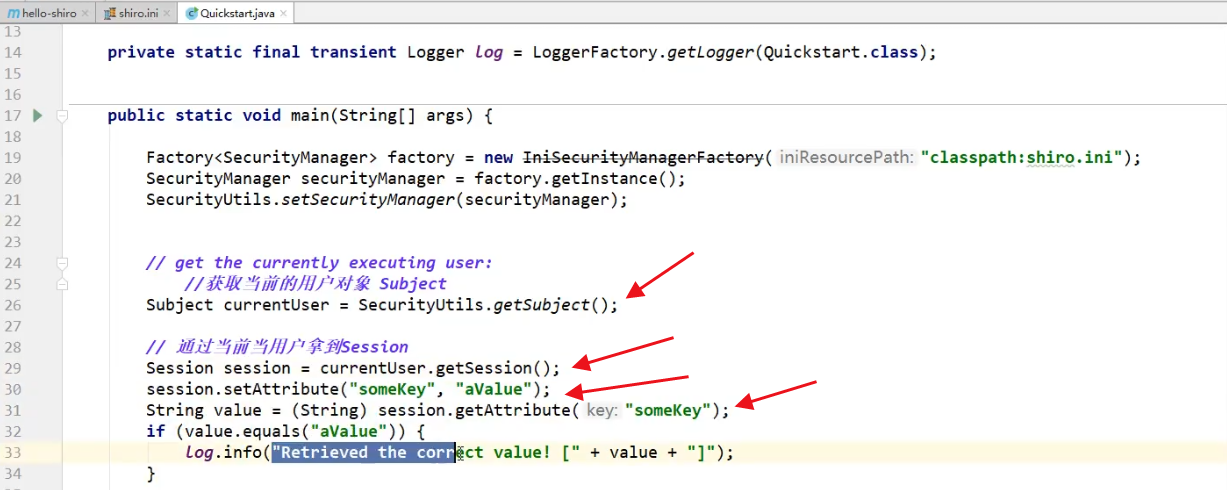Image resolution: width=1227 pixels, height=490 pixels.
Task: Click the key: parameter hint on line 31
Action: [x=601, y=410]
